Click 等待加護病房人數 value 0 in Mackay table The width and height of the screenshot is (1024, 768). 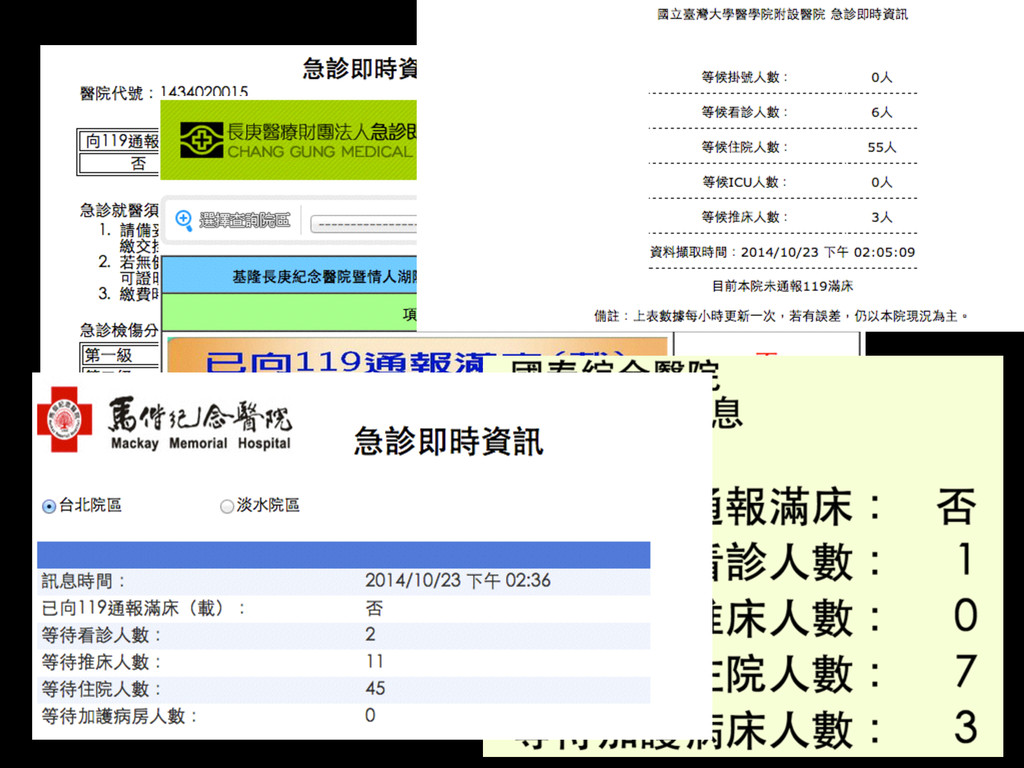point(370,716)
